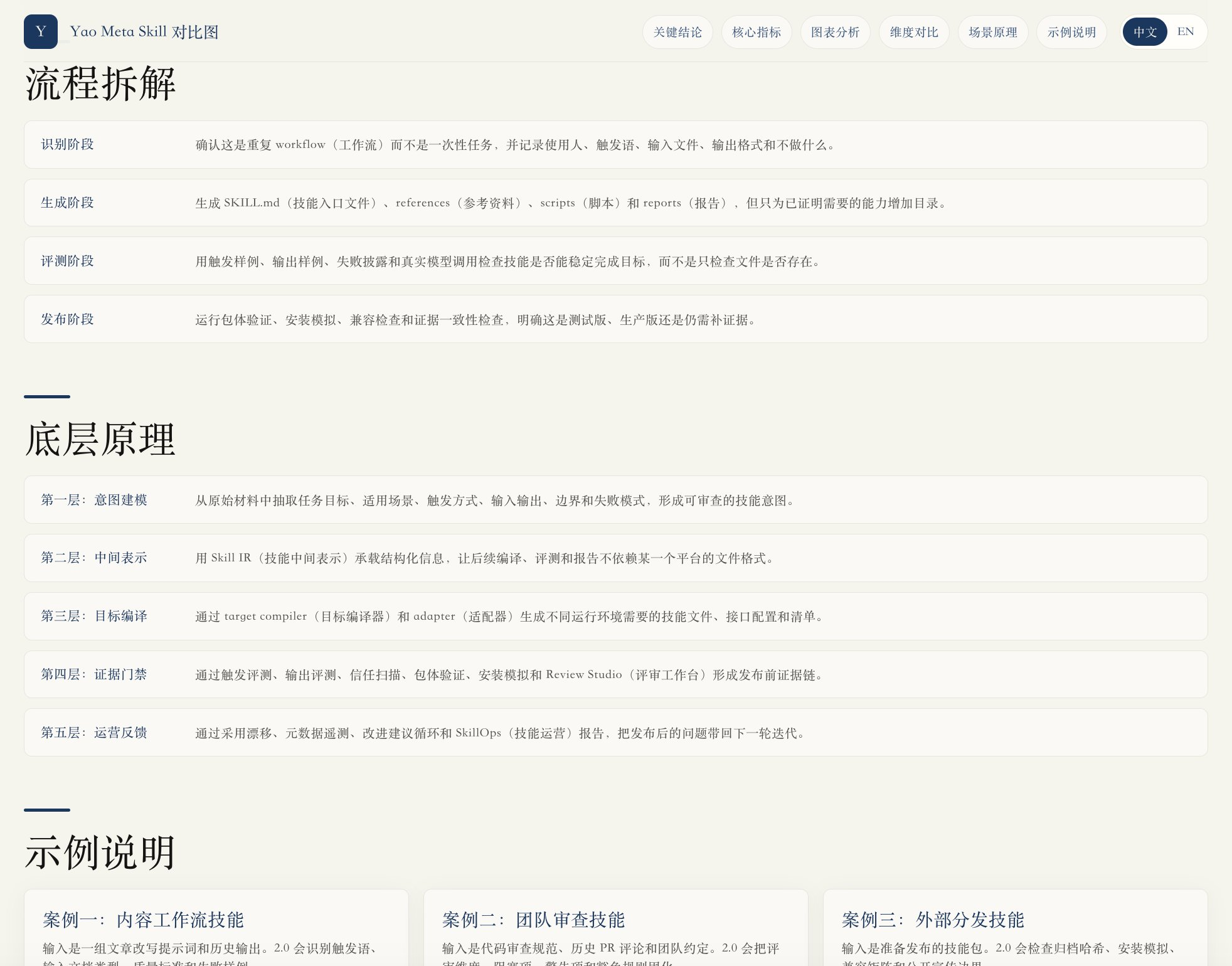The width and height of the screenshot is (1232, 966).
Task: Jump to the 关键结论 section
Action: pyautogui.click(x=677, y=32)
